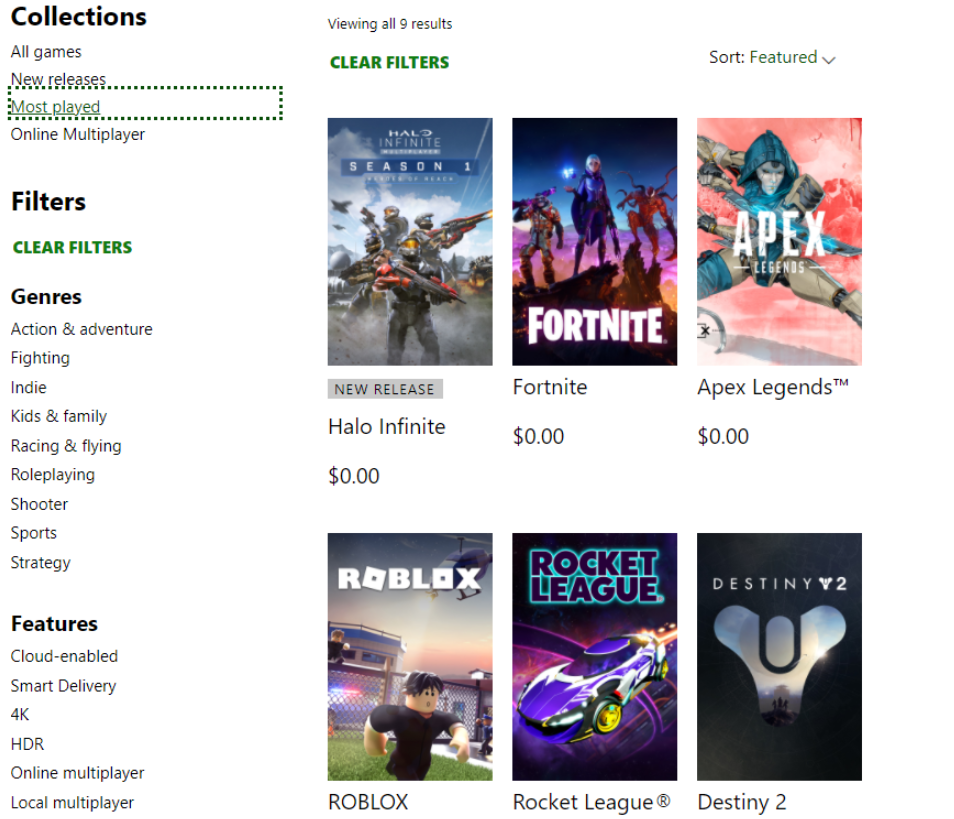Choose the New releases collection
The image size is (954, 819).
click(58, 79)
